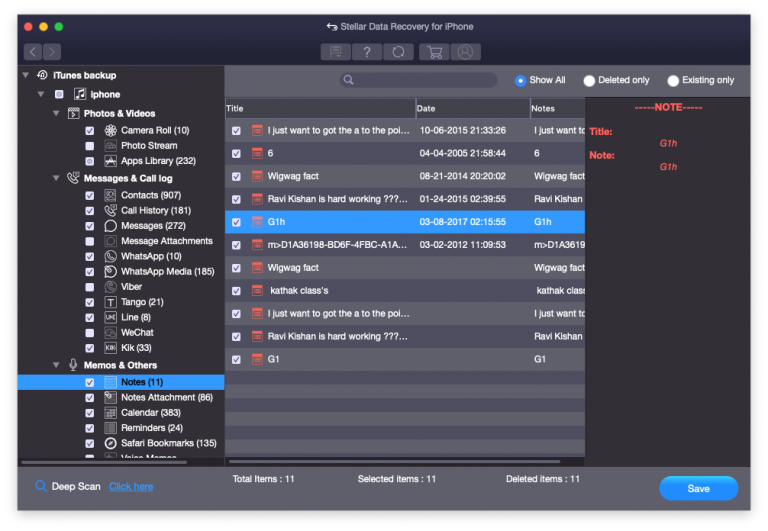Collapse the Messages & Call log section
This screenshot has width=768, height=531.
(x=56, y=178)
